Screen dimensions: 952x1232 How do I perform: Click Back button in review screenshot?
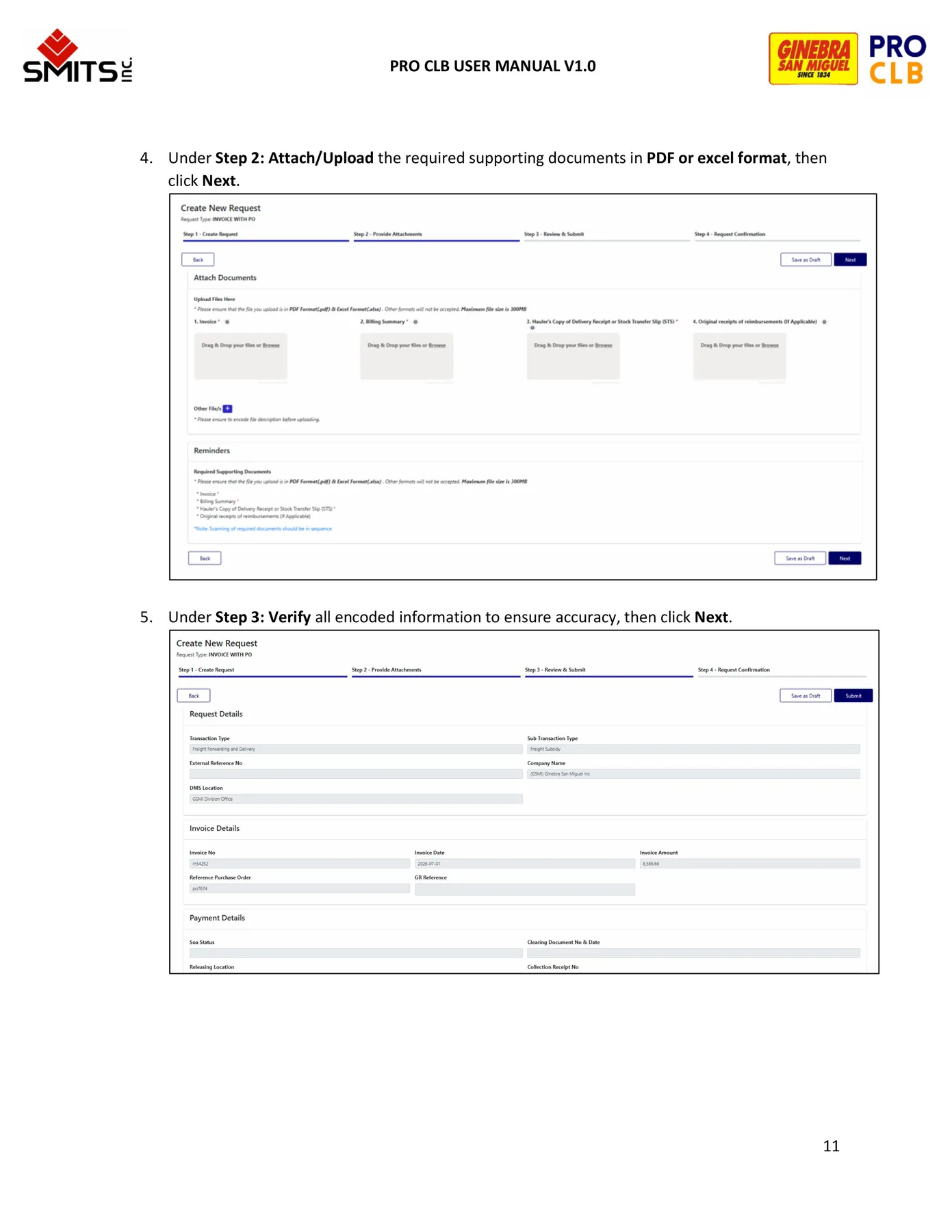194,696
